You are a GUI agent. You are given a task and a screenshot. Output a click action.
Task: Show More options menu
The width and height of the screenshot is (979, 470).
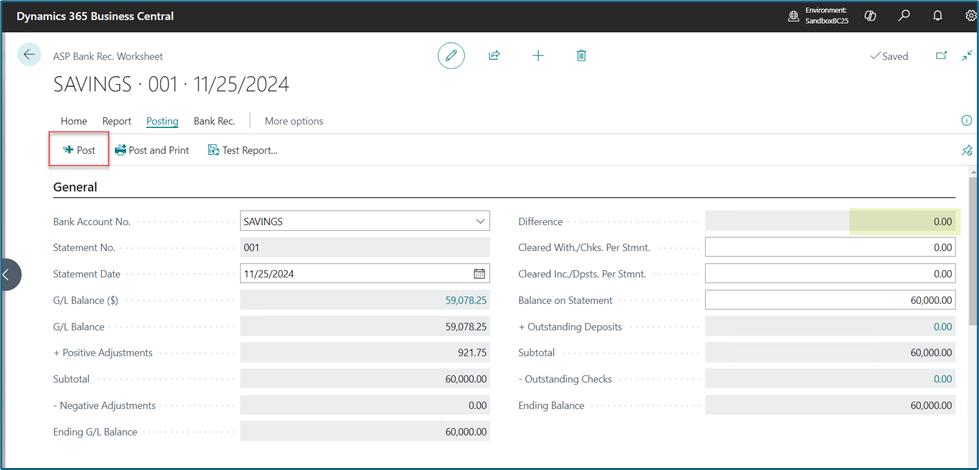click(x=294, y=121)
